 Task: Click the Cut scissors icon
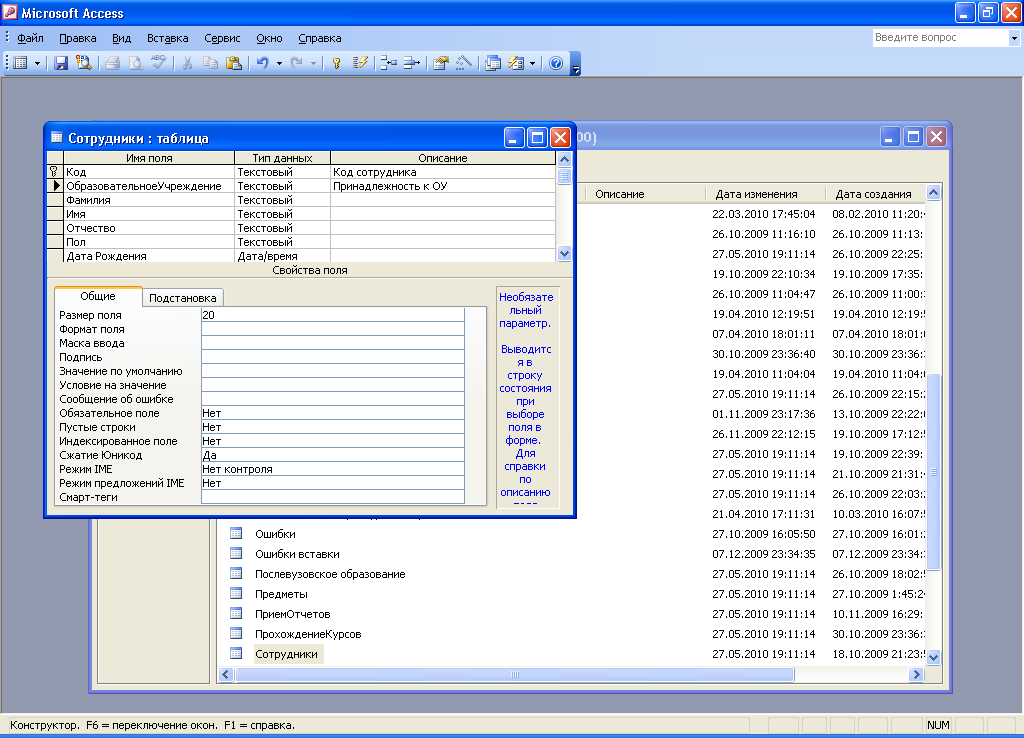[187, 63]
